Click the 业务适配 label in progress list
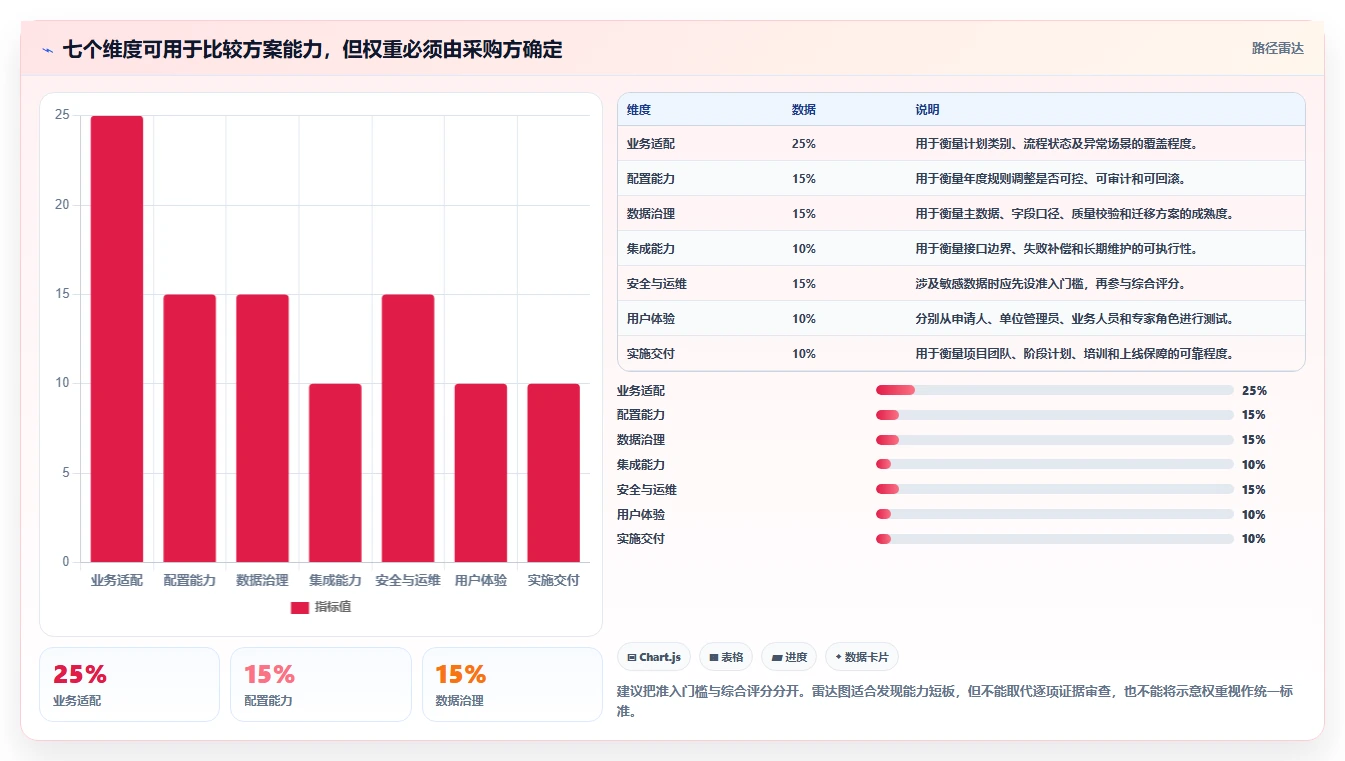Viewport: 1345px width, 761px height. click(641, 391)
